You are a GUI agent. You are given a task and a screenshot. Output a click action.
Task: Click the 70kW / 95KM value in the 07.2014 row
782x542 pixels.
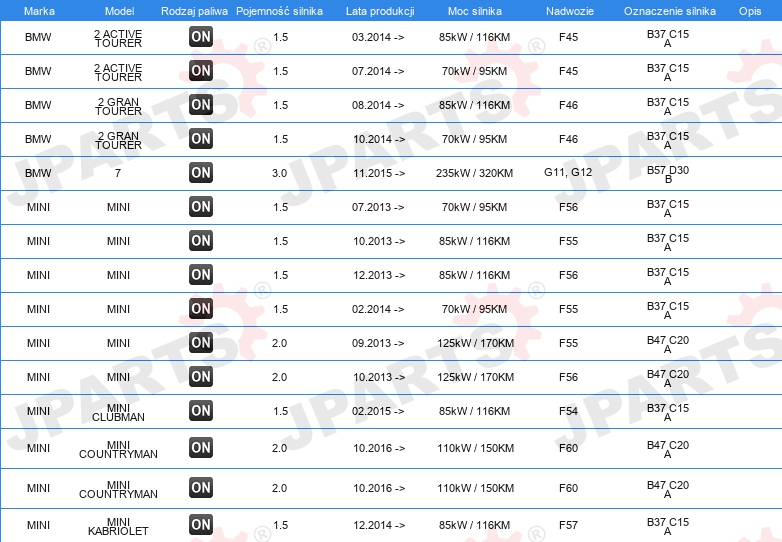point(475,71)
